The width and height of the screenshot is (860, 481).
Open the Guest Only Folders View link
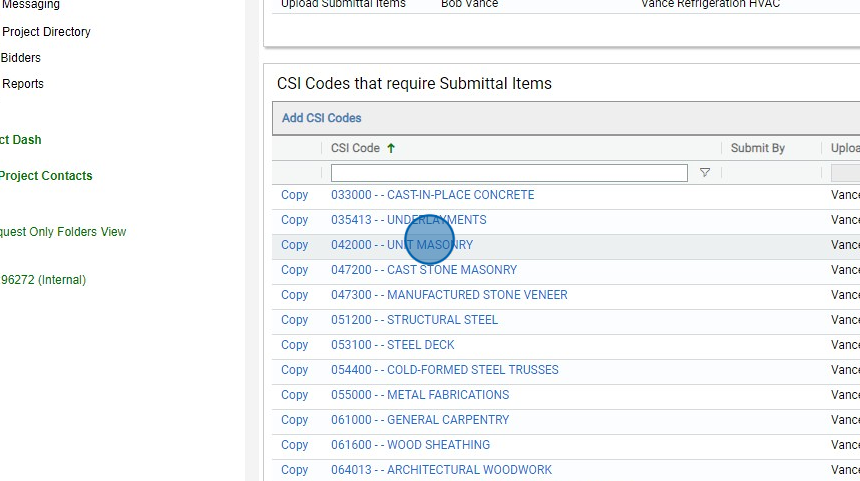point(63,232)
